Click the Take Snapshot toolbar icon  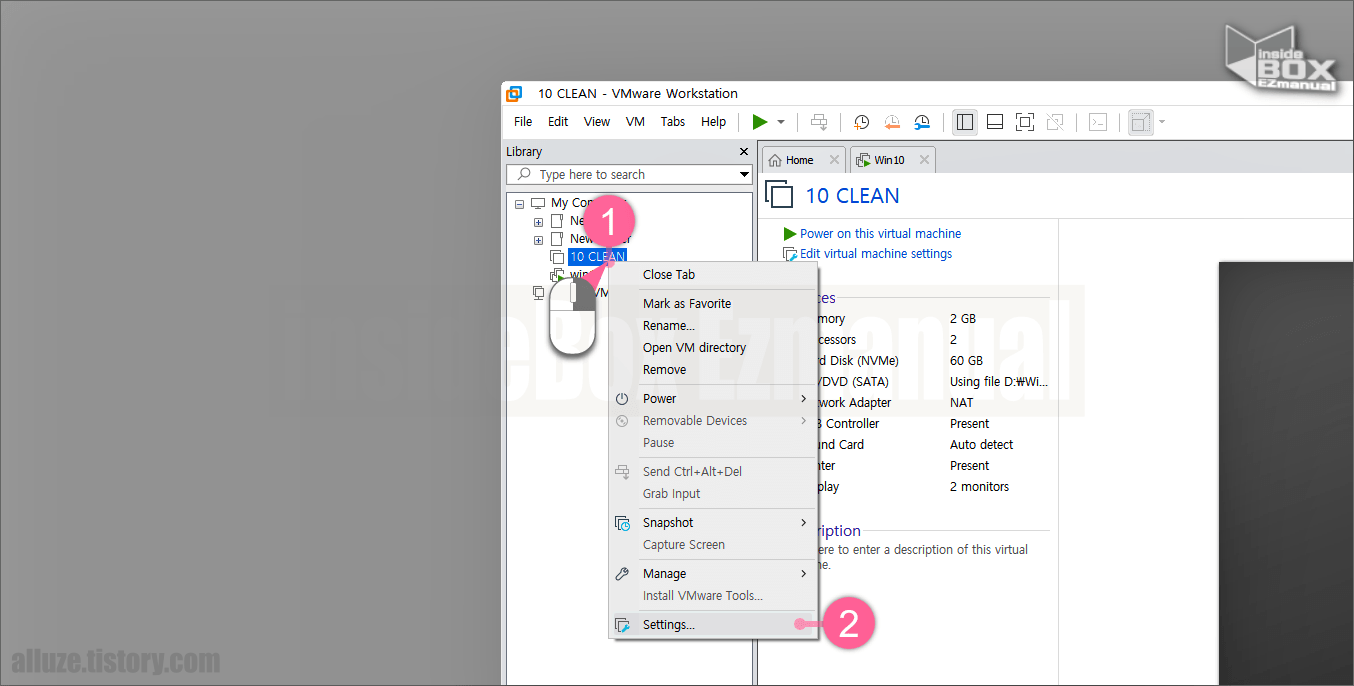861,122
